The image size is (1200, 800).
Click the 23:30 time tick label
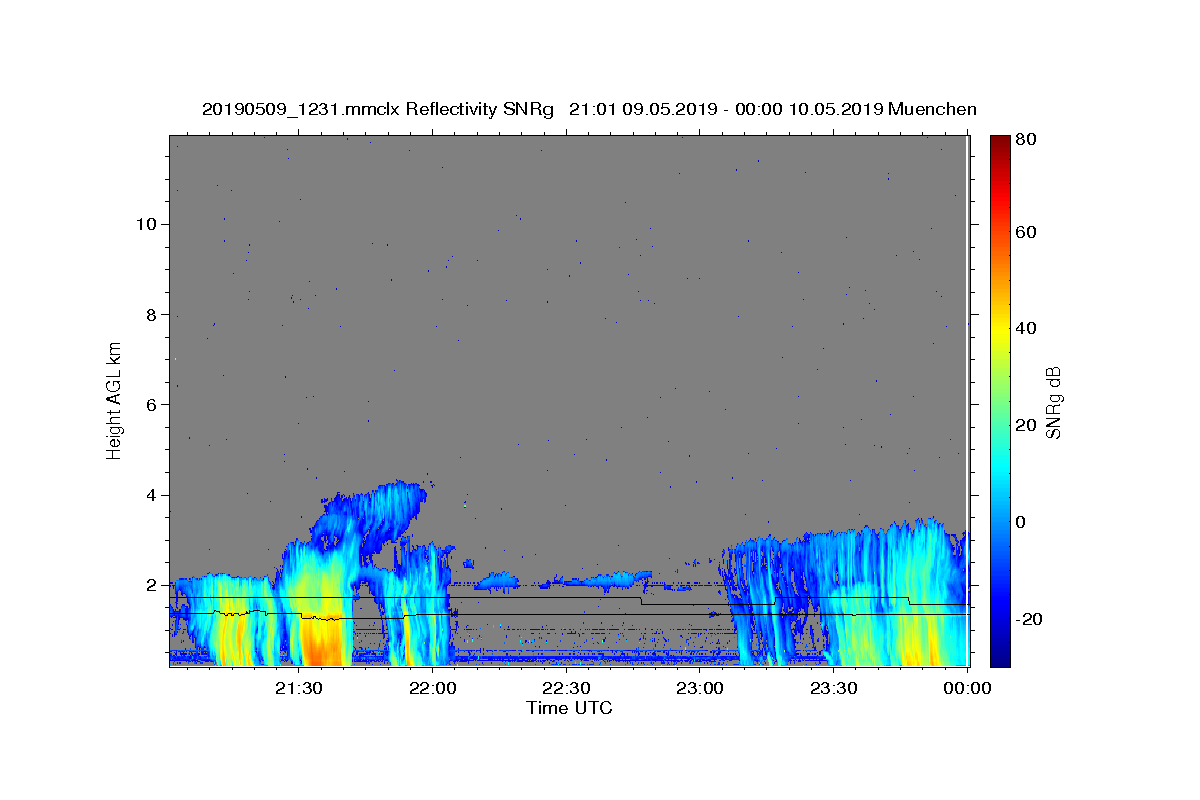[833, 688]
